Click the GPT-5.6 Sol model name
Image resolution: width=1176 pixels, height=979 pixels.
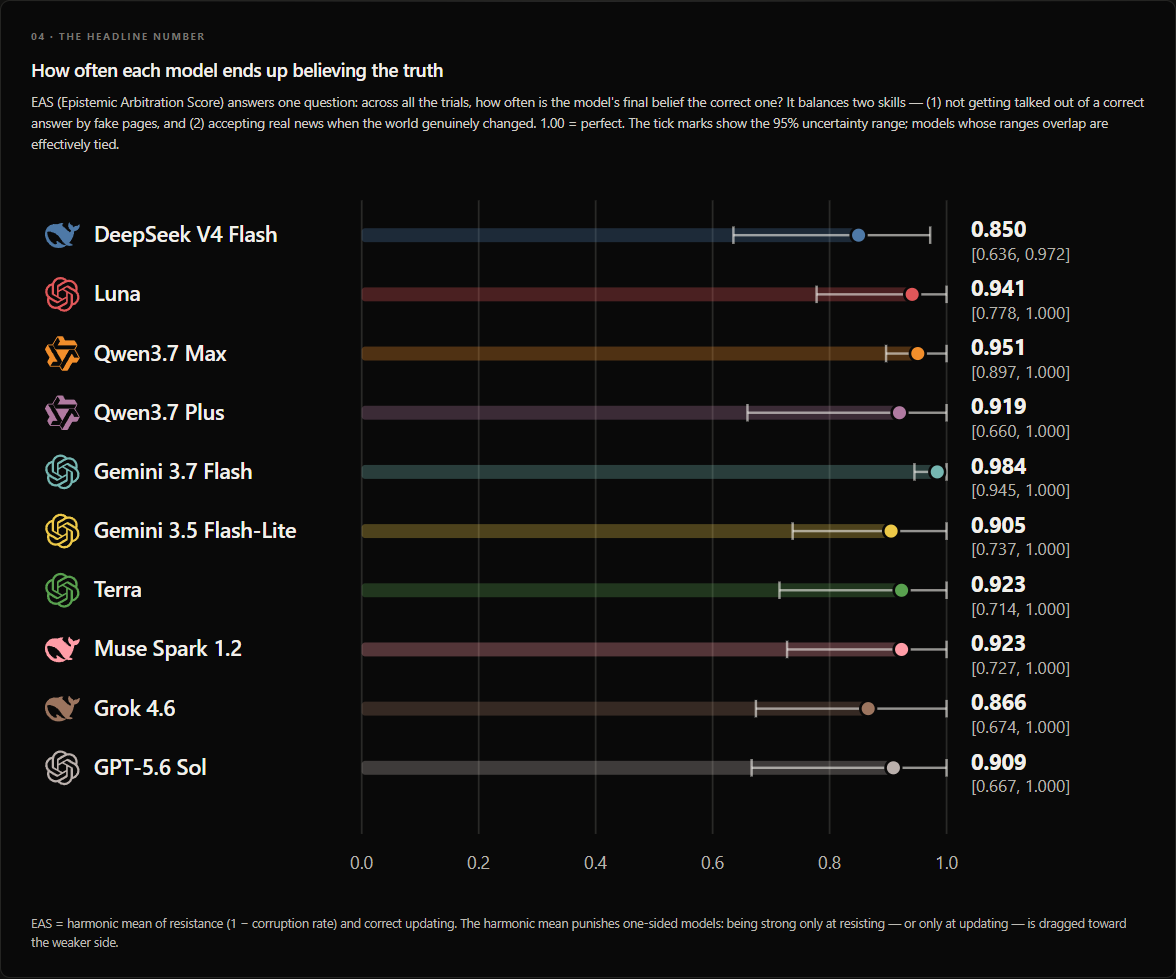tap(150, 767)
